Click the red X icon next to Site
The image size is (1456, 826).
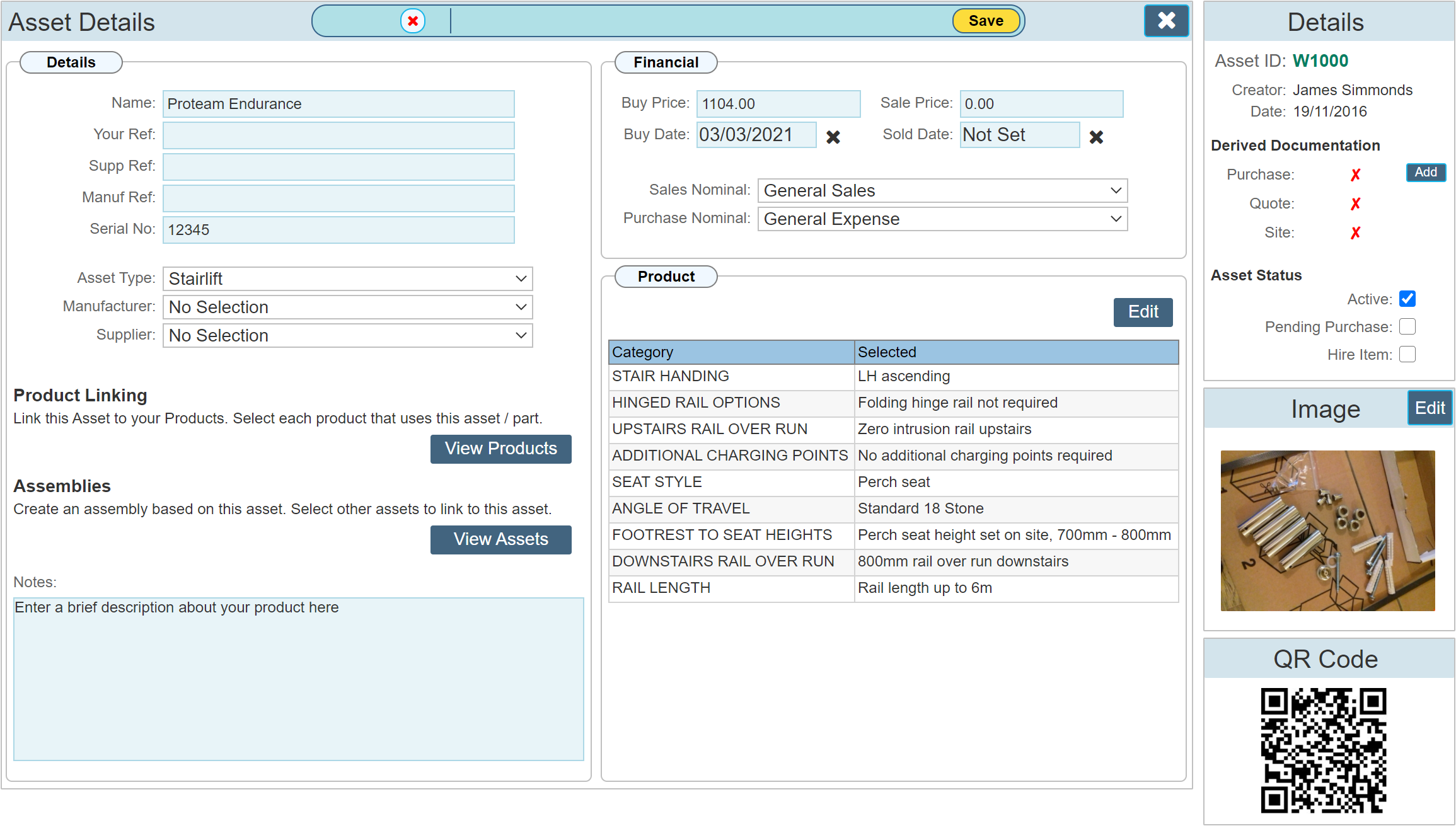click(1355, 232)
